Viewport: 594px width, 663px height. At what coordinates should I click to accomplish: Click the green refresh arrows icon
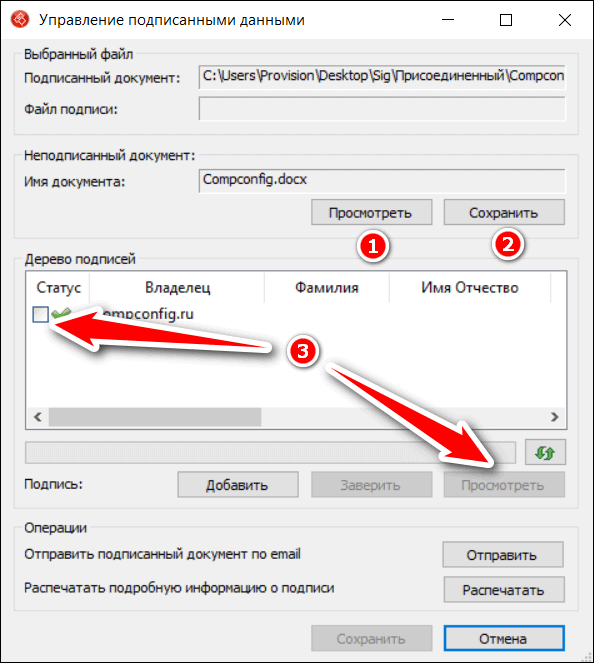(545, 453)
